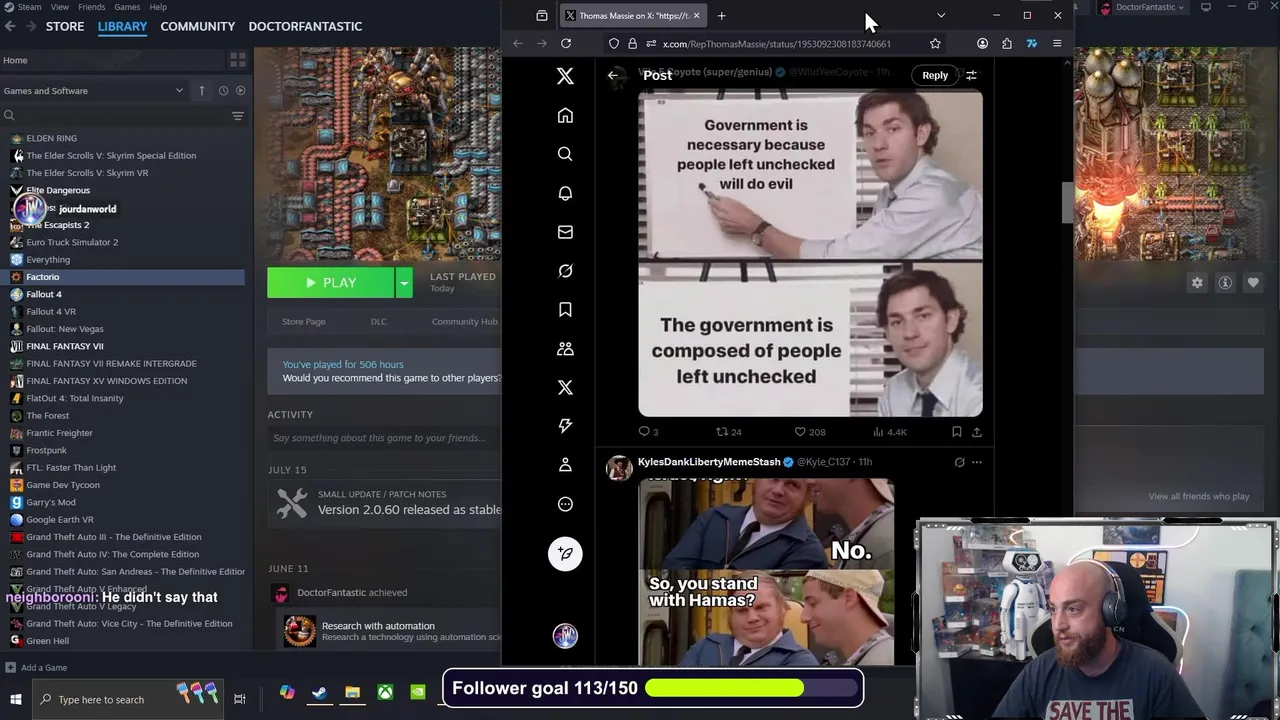Click Grok icon on KylesDankLibertyMemeStash post
This screenshot has width=1280, height=720.
pyautogui.click(x=959, y=462)
